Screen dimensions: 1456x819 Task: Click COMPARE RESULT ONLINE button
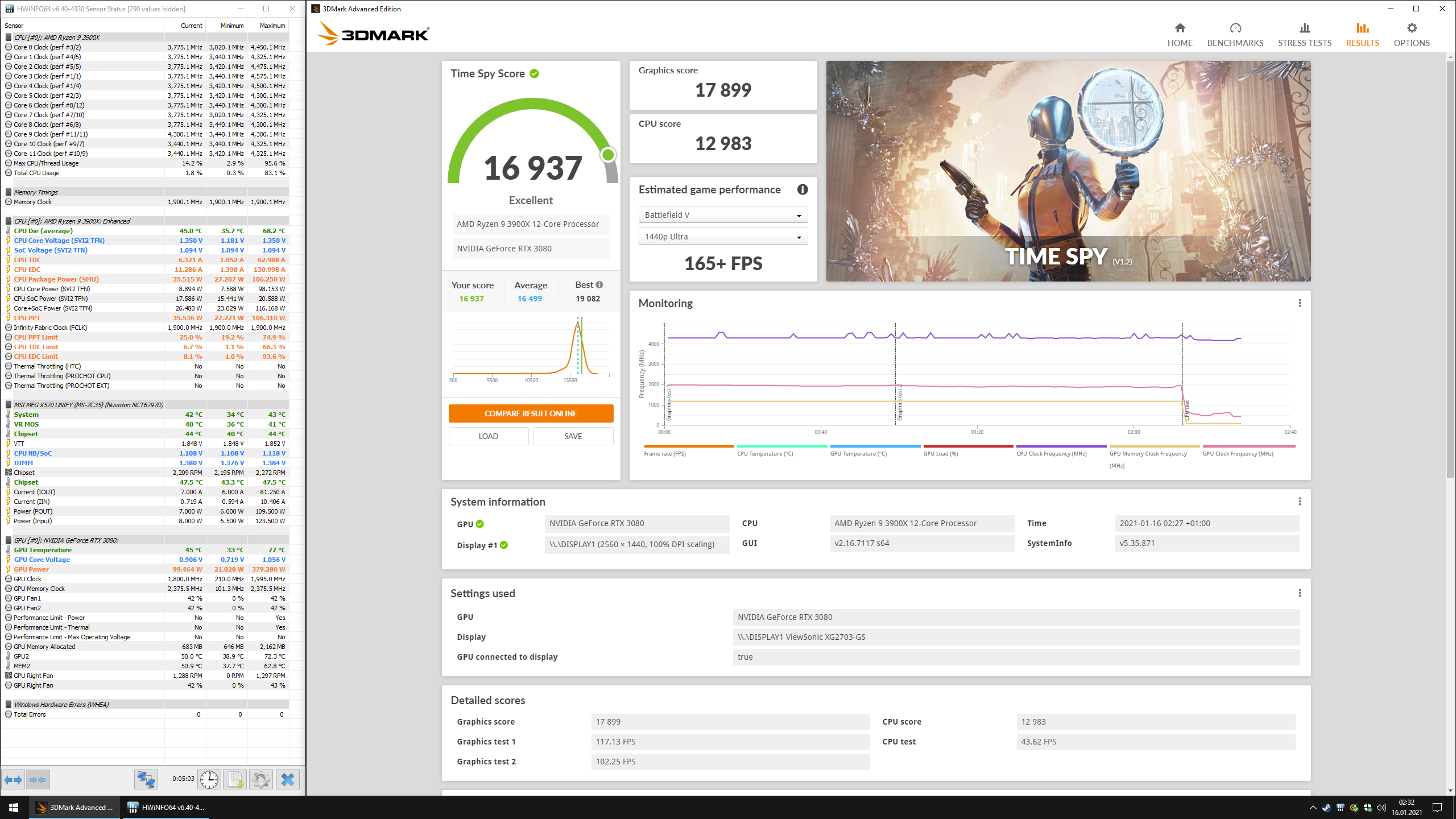(x=531, y=413)
